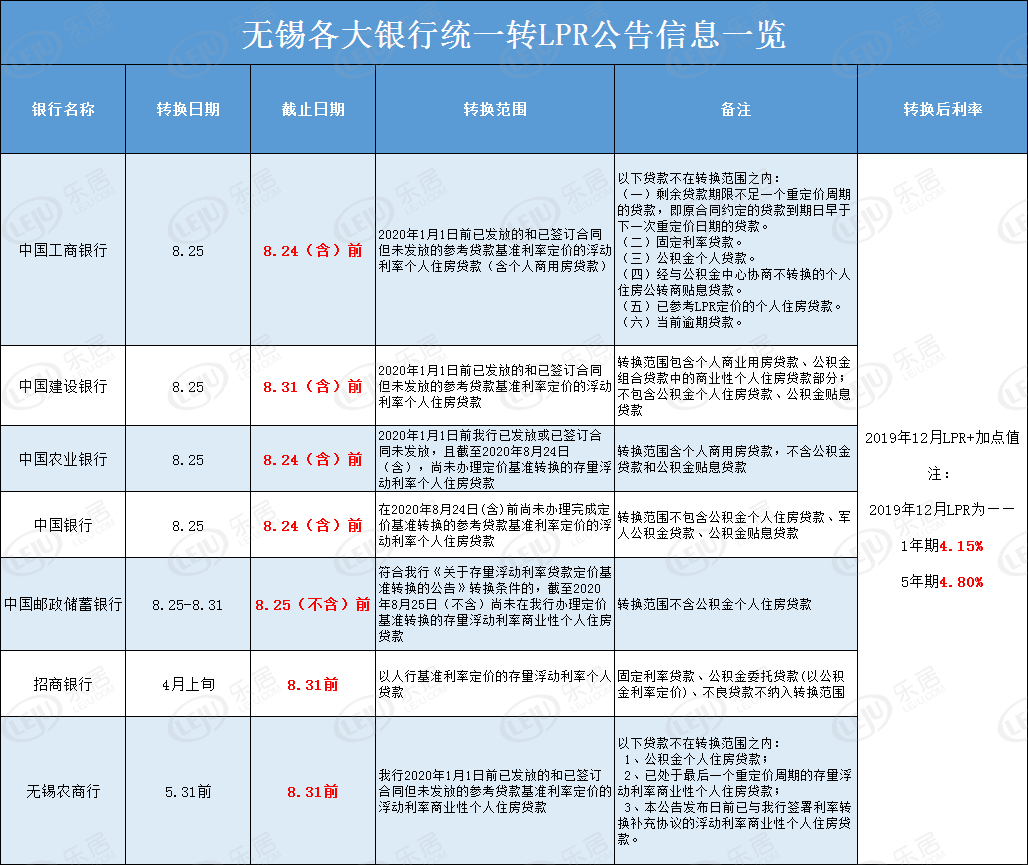
Task: Select the 银行名称 column header
Action: point(62,110)
